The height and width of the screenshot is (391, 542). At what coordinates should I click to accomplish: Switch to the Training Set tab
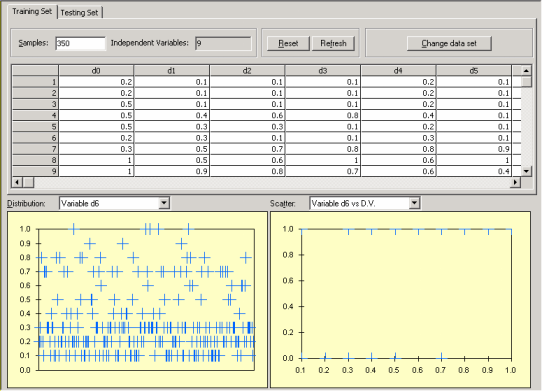pos(32,11)
